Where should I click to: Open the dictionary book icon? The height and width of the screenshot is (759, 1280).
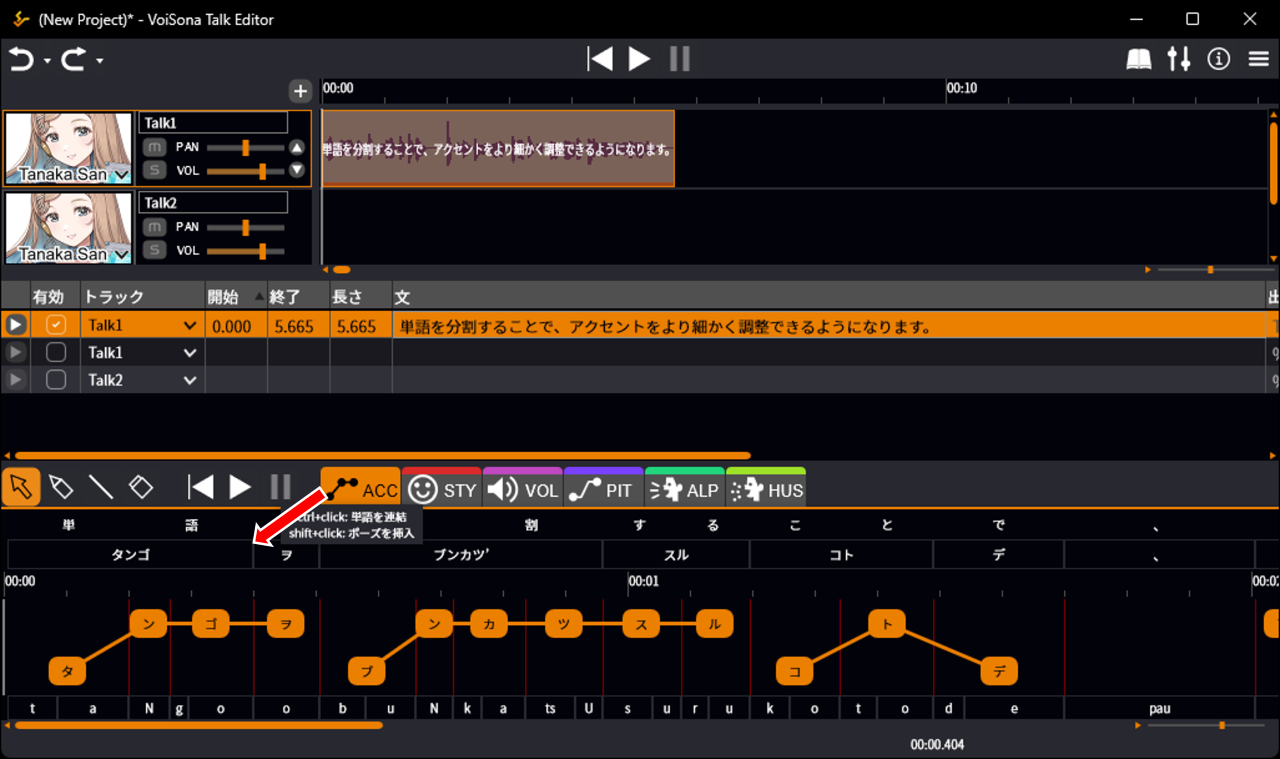(x=1139, y=60)
